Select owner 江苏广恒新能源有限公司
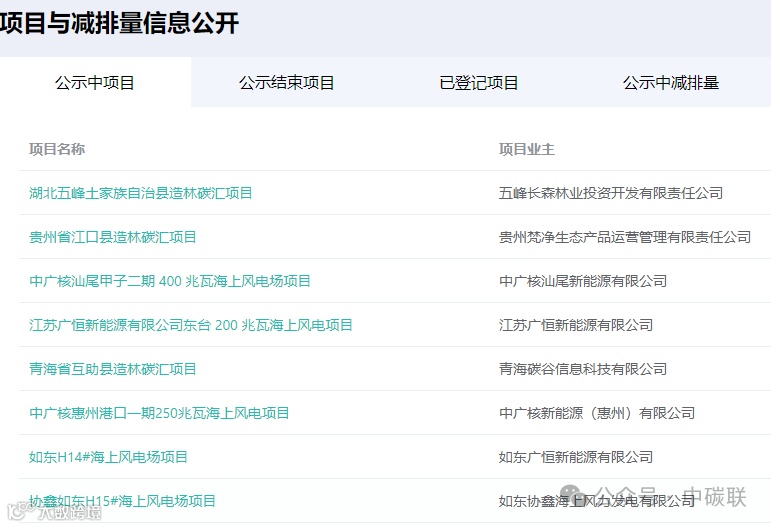The height and width of the screenshot is (527, 771). coord(576,325)
